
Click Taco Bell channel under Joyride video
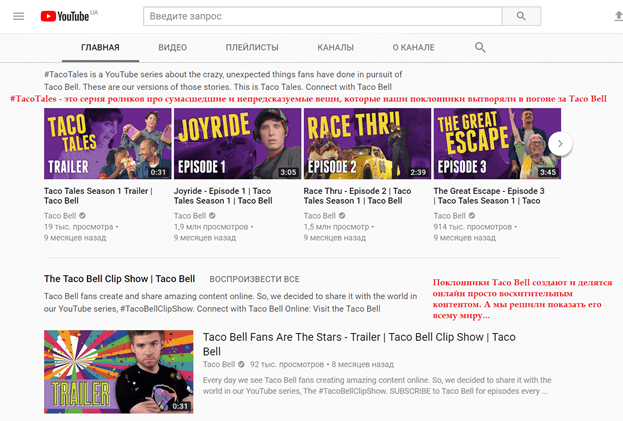click(190, 216)
